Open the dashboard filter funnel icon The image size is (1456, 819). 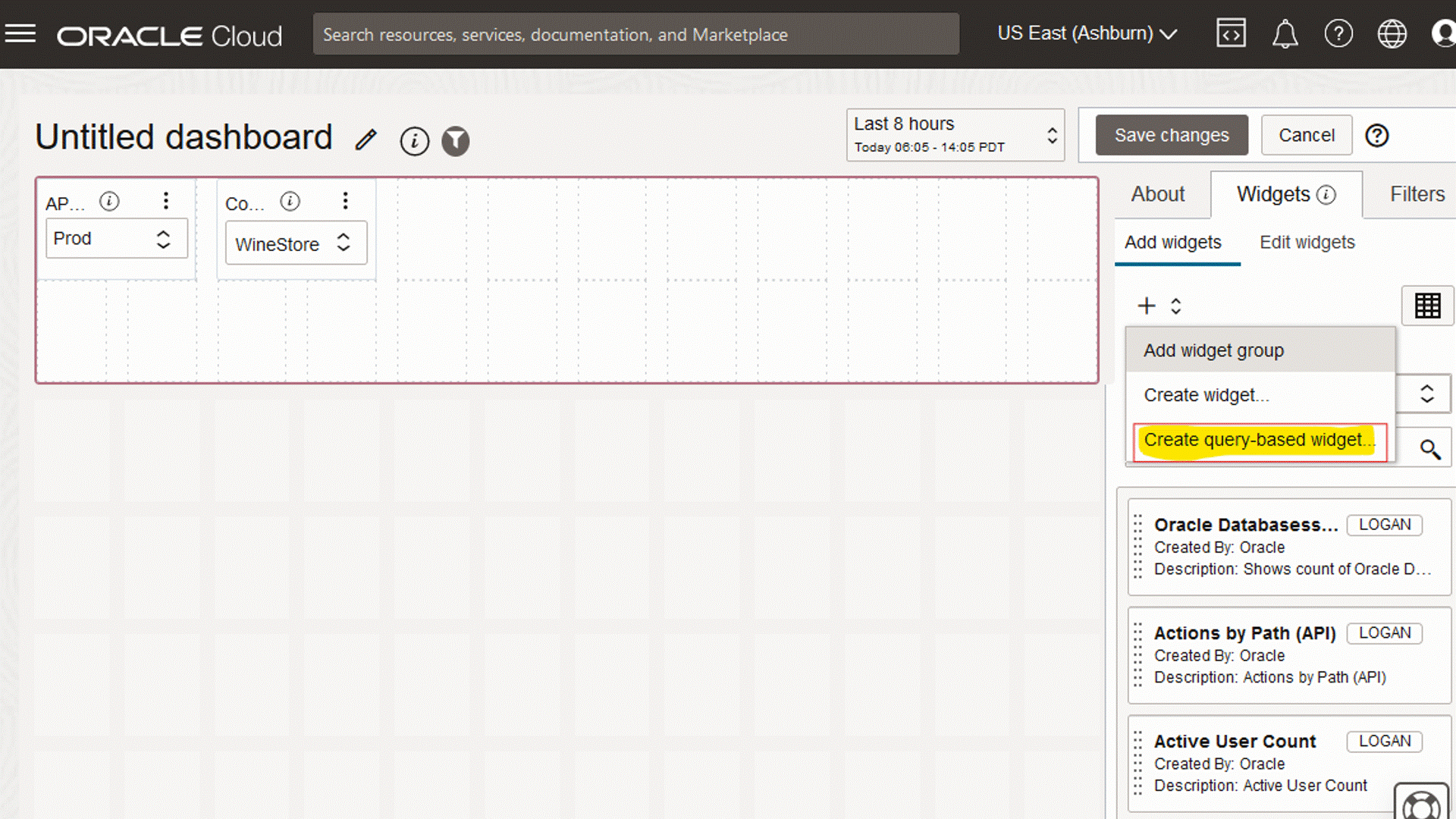456,141
